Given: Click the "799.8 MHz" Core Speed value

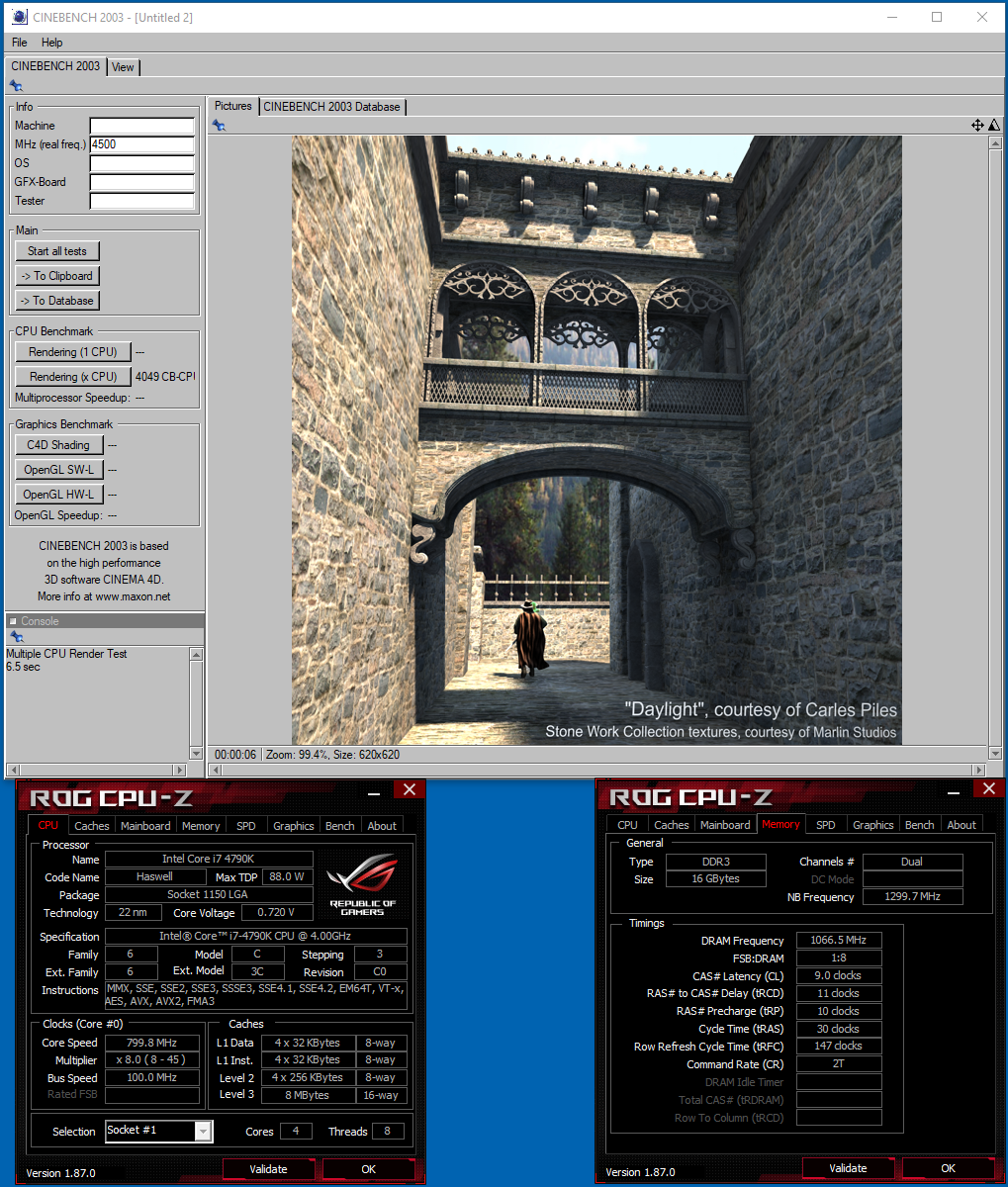Looking at the screenshot, I should pos(152,1043).
